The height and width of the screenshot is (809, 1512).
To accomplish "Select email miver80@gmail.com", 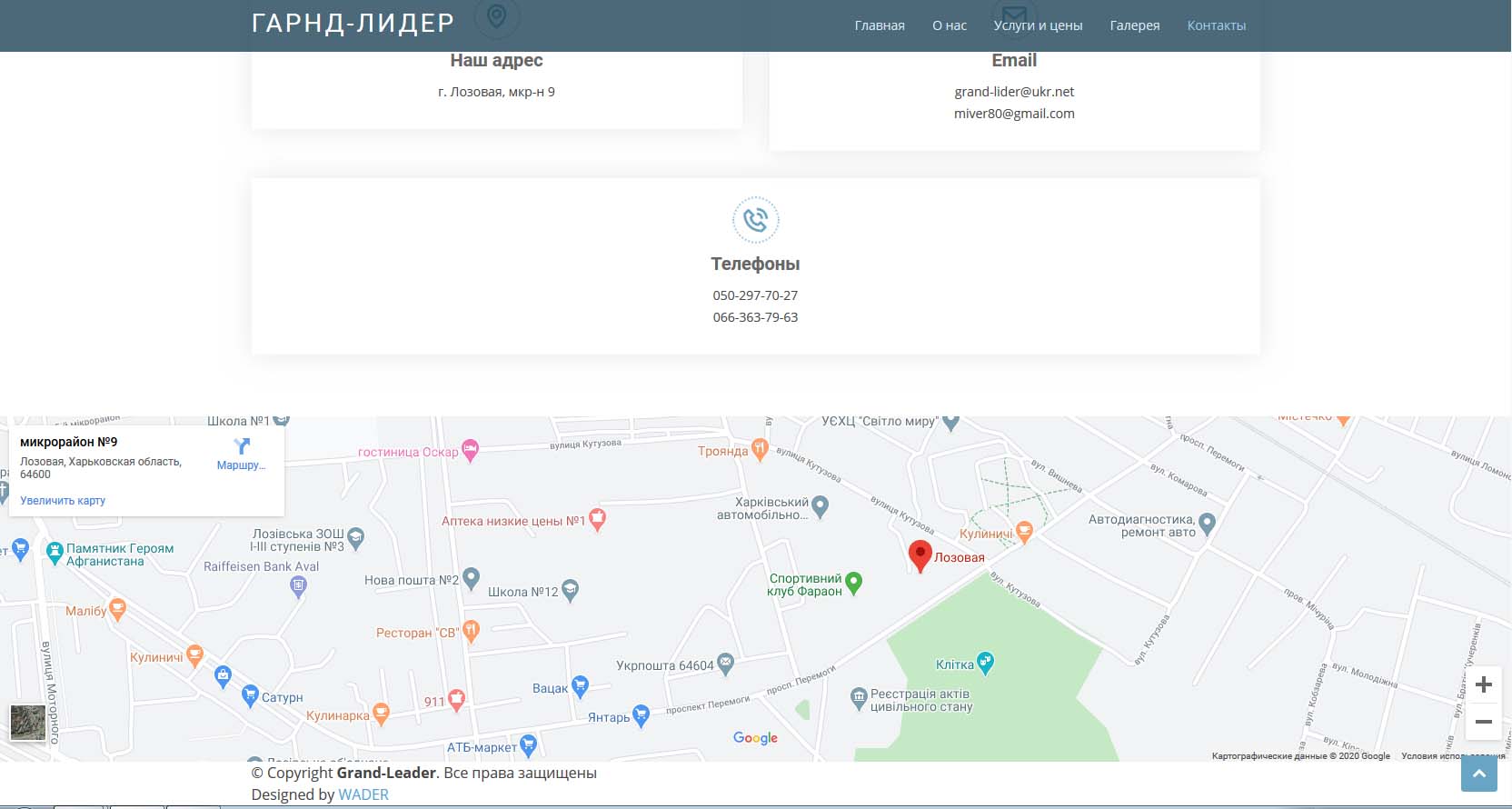I will [1014, 114].
